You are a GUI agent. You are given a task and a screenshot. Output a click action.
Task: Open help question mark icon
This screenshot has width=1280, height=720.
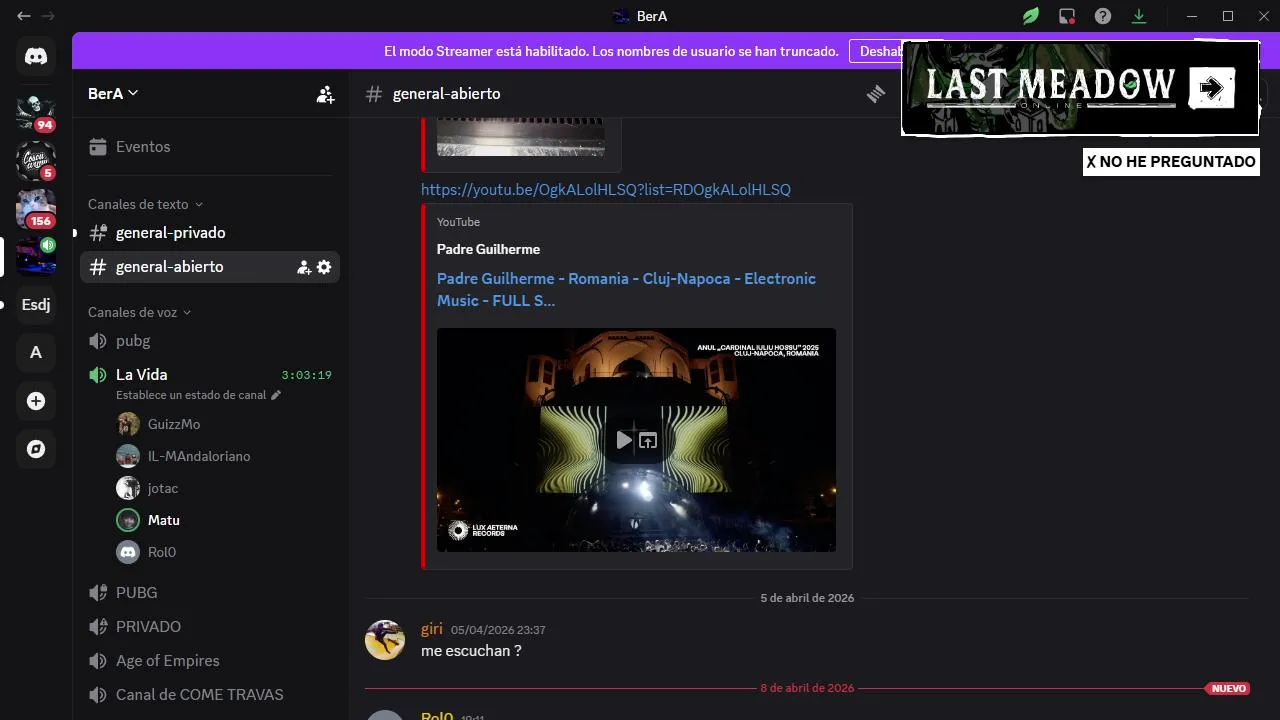1103,16
